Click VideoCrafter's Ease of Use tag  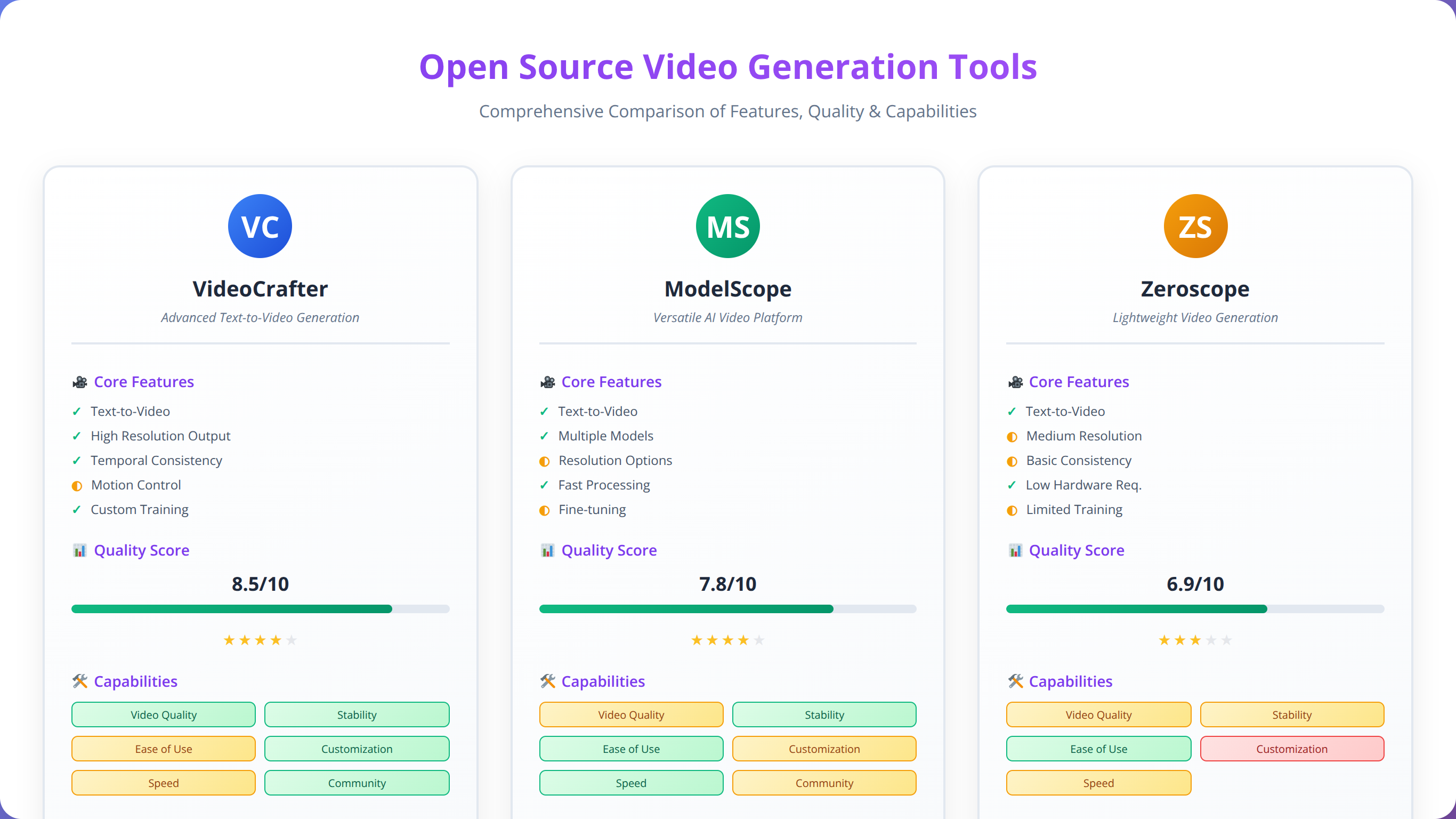(x=164, y=749)
